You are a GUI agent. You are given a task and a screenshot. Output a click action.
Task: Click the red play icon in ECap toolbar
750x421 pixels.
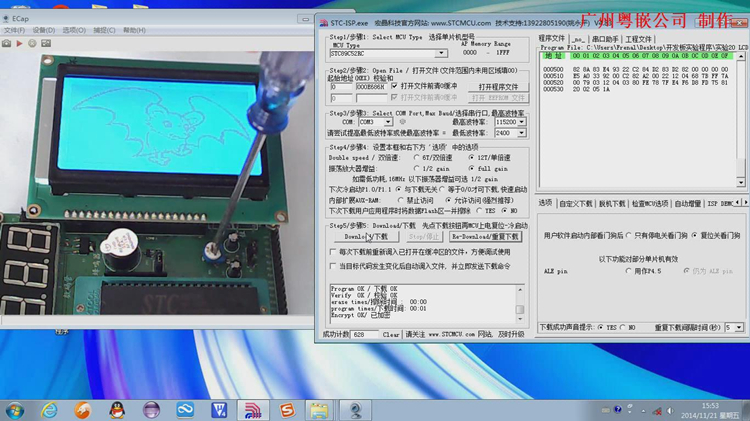(x=19, y=44)
